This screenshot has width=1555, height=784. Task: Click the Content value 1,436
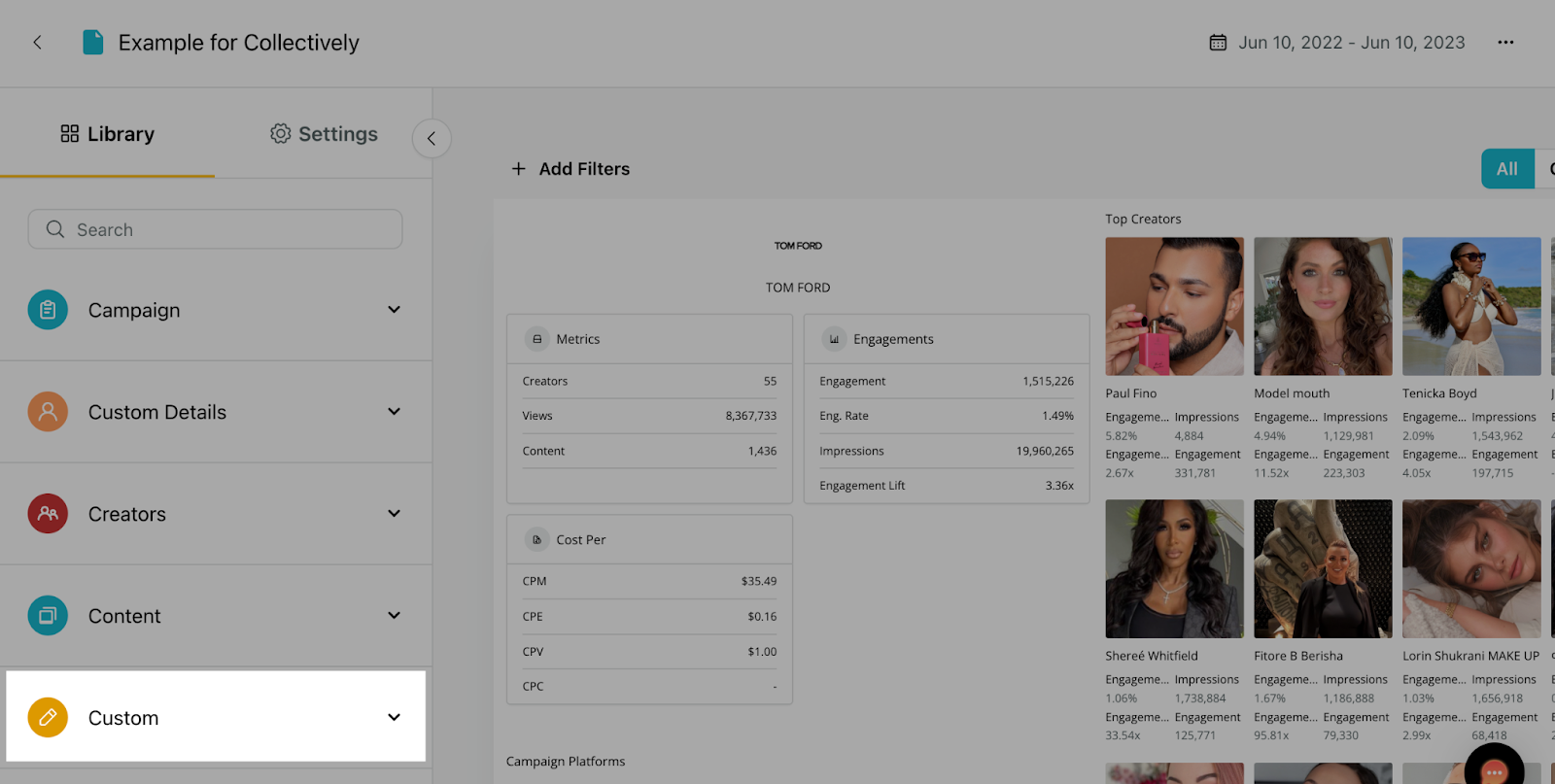click(x=762, y=451)
